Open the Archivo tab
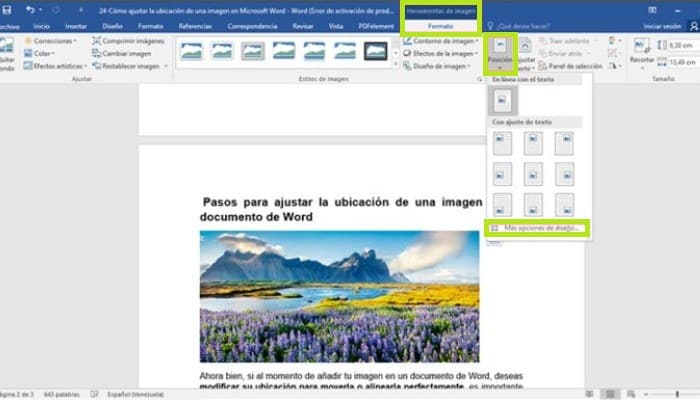 9,26
